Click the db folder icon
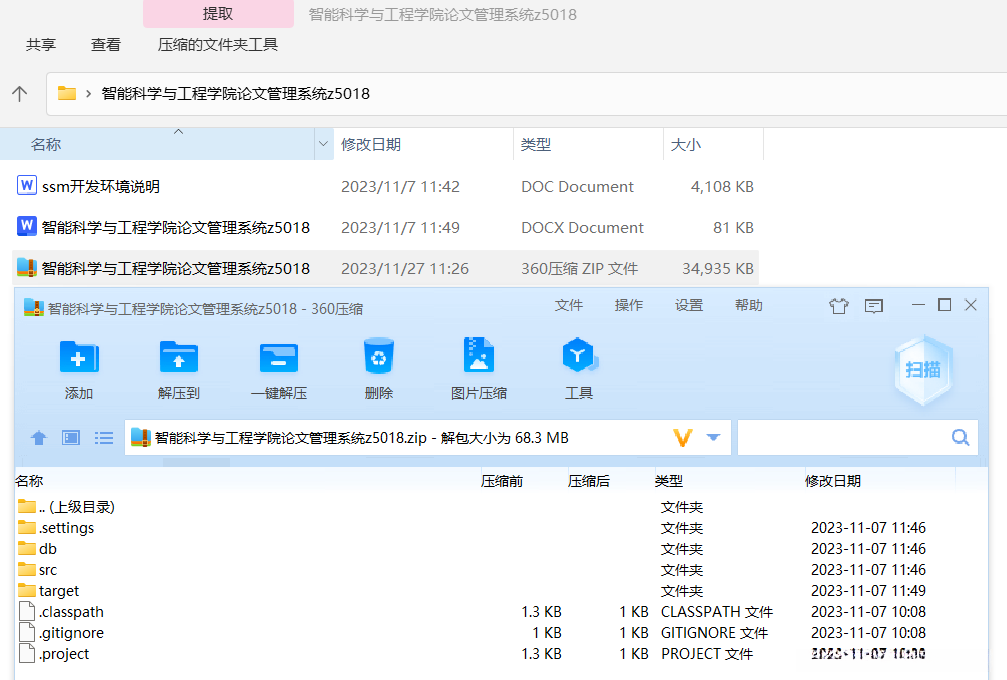 click(27, 548)
